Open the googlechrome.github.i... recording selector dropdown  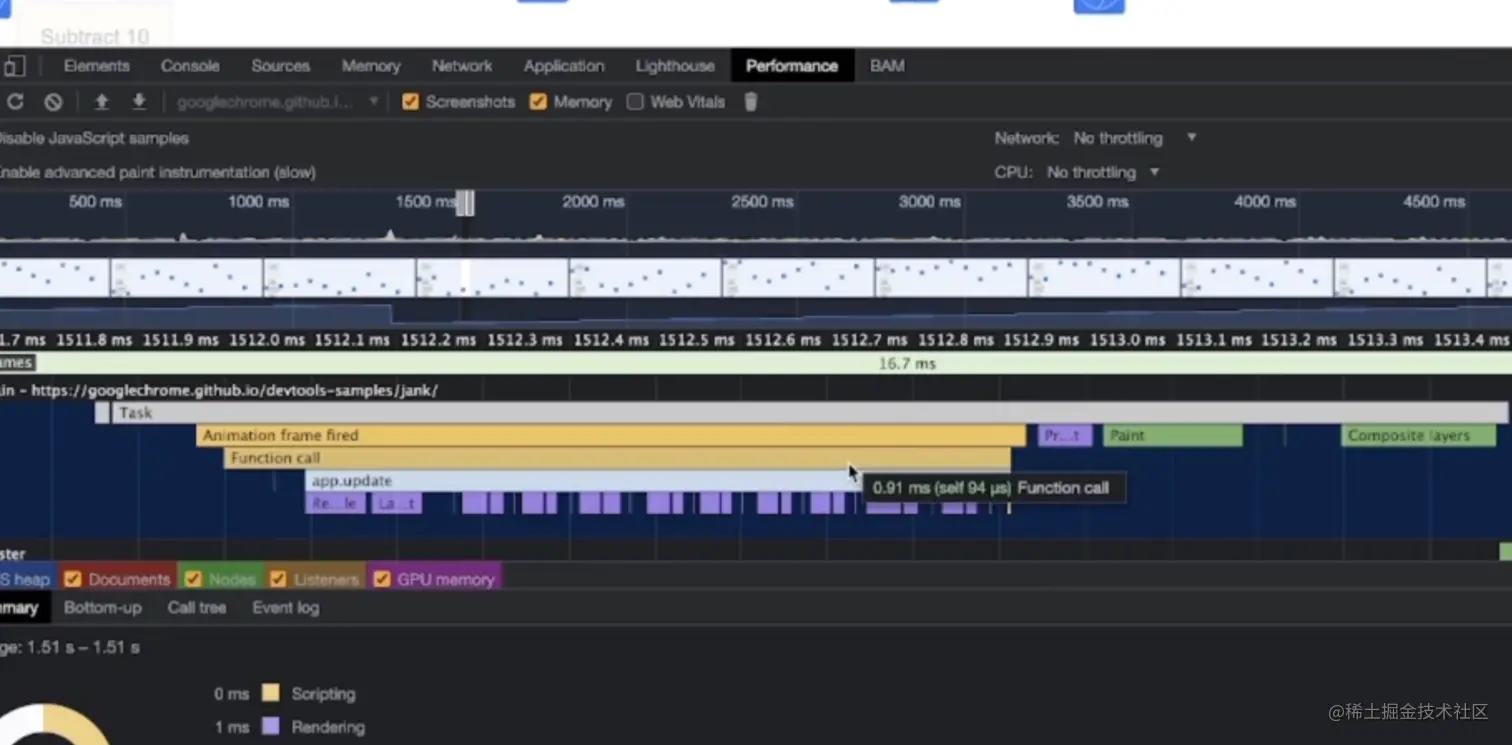tap(278, 102)
